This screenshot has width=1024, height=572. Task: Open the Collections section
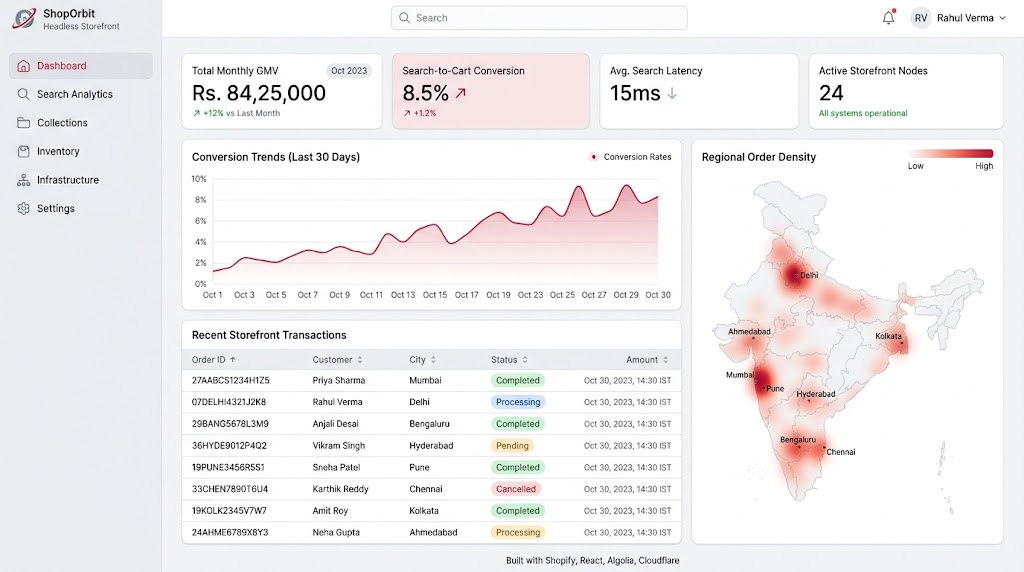pyautogui.click(x=81, y=123)
